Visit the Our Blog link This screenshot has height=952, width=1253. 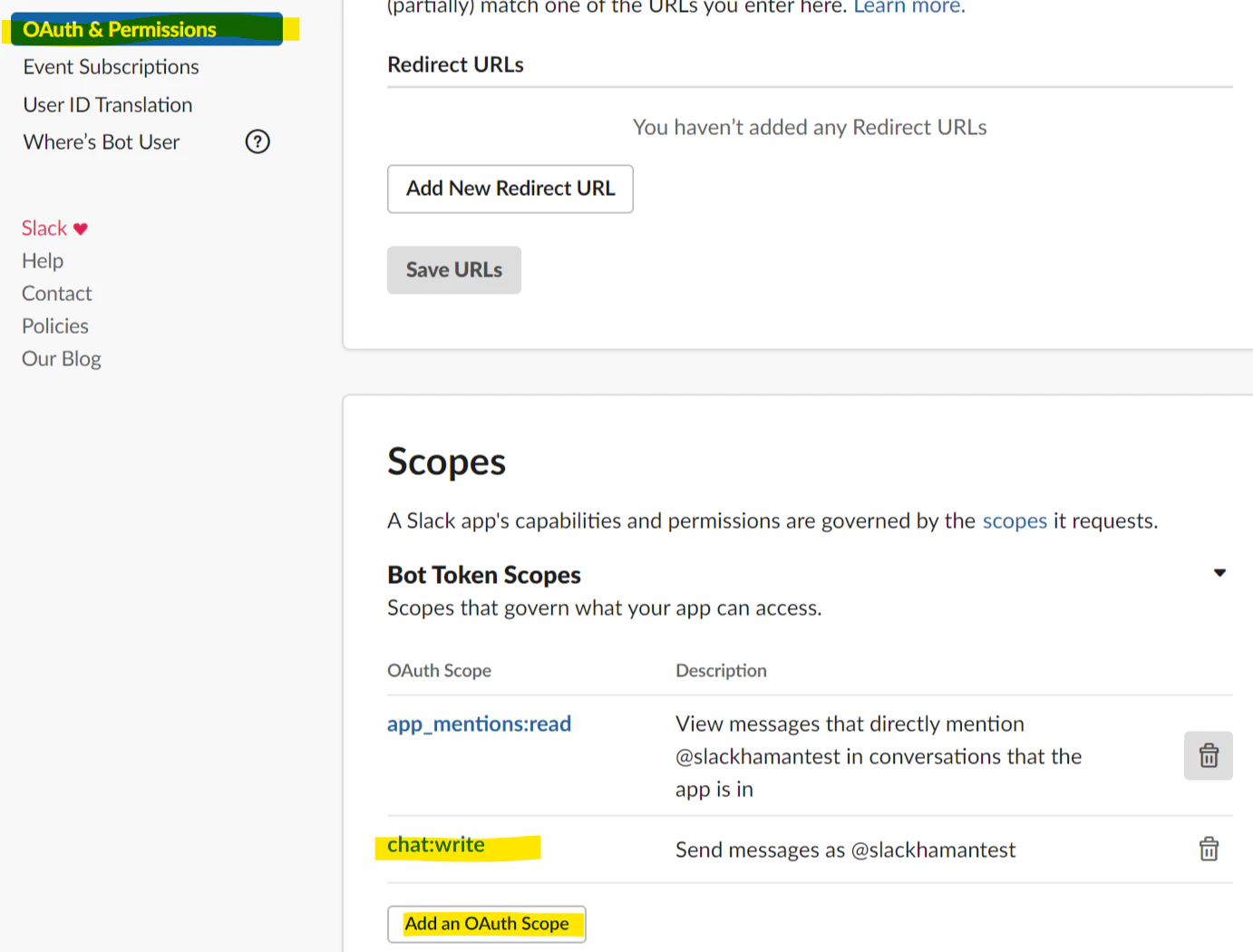(x=62, y=359)
